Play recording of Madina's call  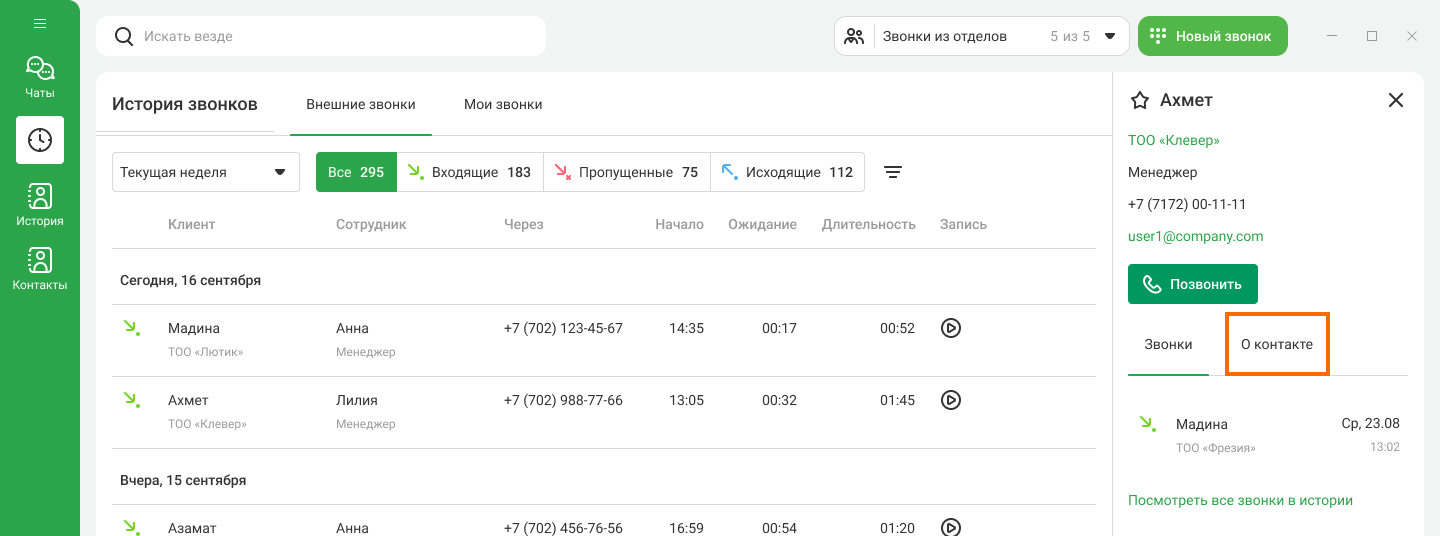[951, 328]
